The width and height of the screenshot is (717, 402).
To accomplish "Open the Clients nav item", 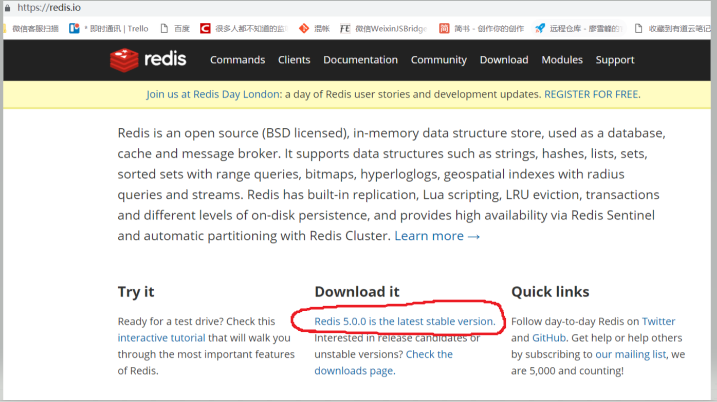I will pos(294,60).
